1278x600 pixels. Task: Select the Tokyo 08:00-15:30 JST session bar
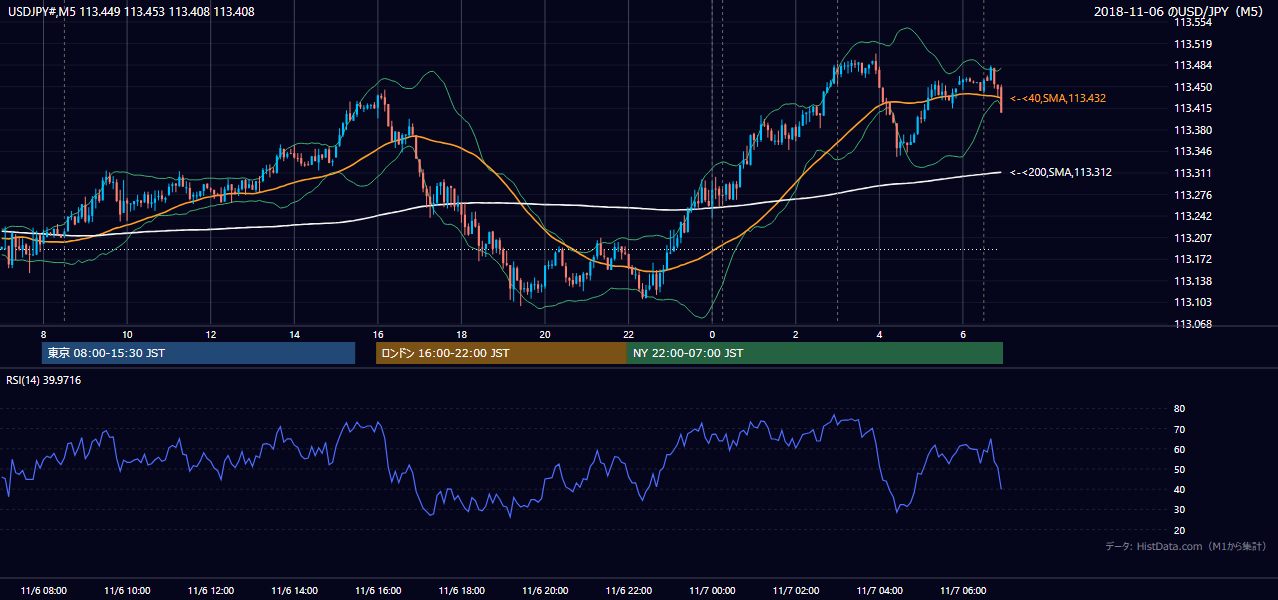coord(198,353)
